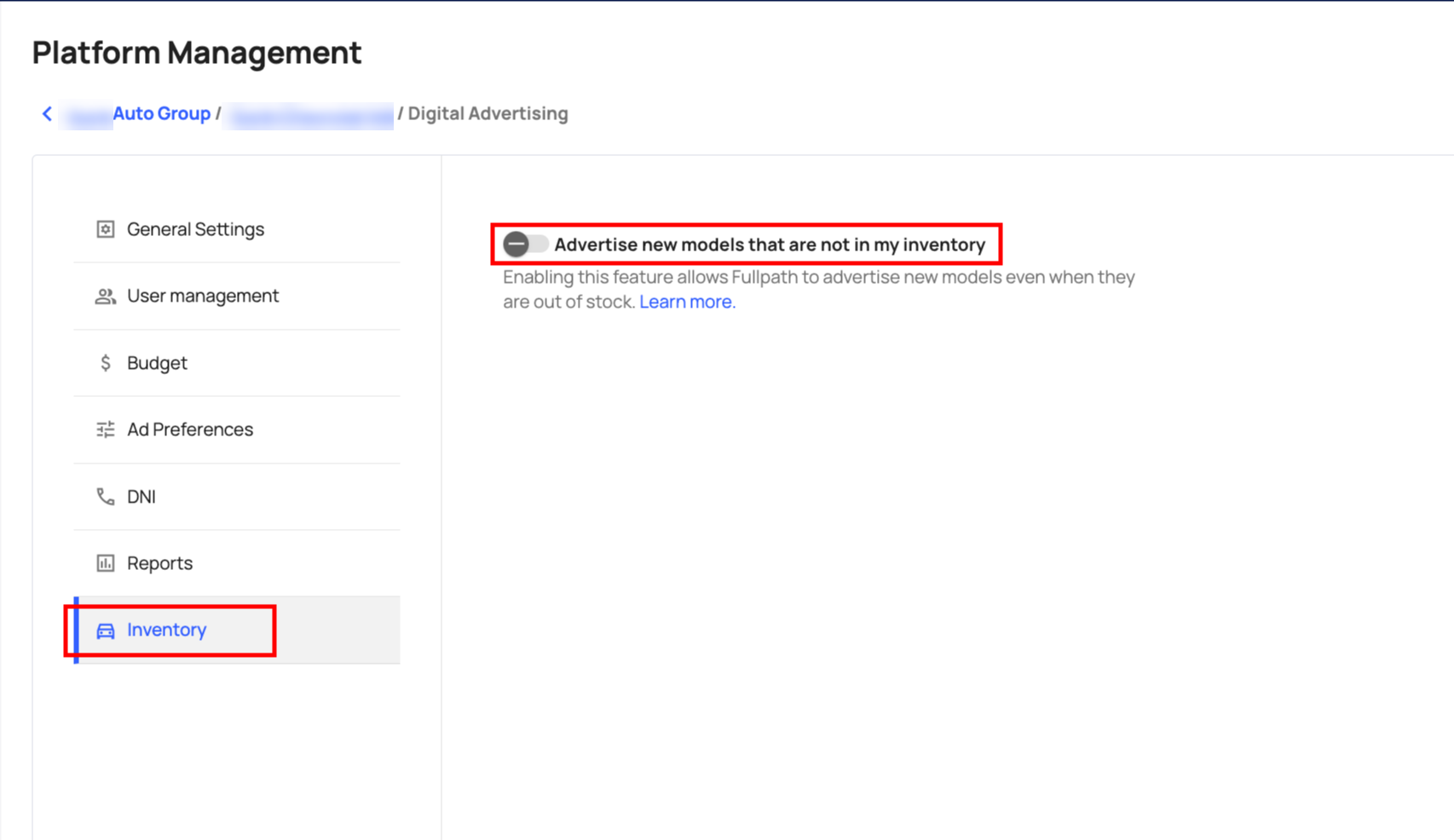Viewport: 1454px width, 840px height.
Task: Click the Budget dollar sign icon
Action: [x=105, y=363]
